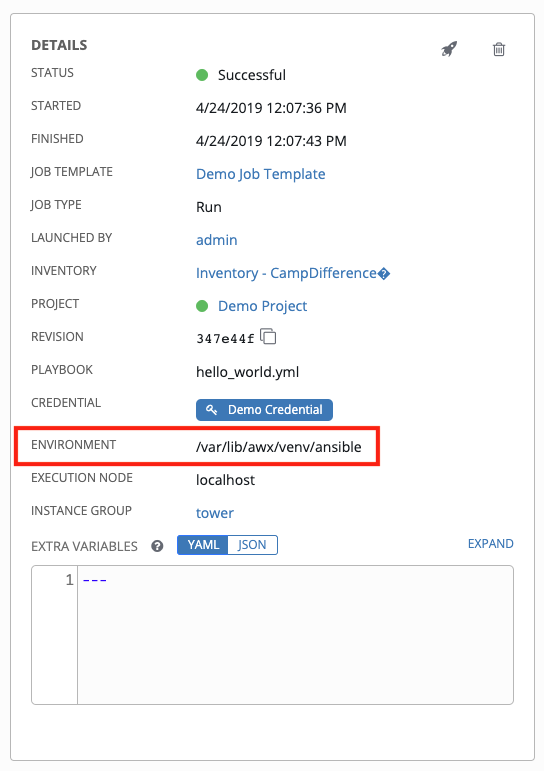Screen dimensions: 544x771
Task: Open the tower instance group link
Action: [215, 513]
